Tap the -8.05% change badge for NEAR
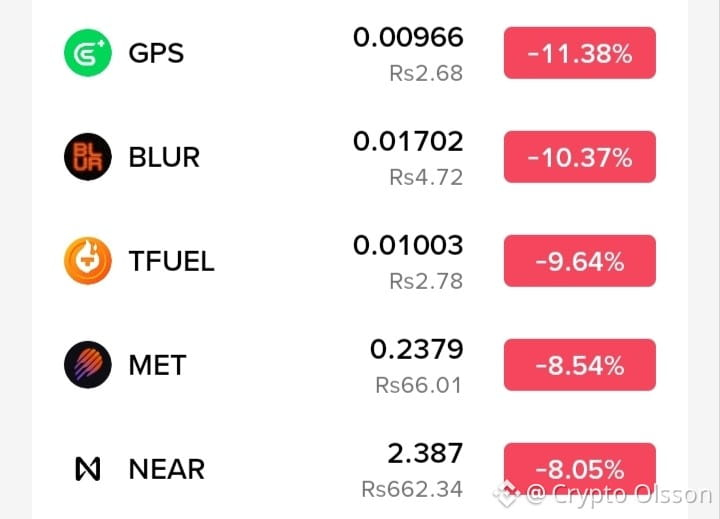This screenshot has width=720, height=519. point(579,468)
